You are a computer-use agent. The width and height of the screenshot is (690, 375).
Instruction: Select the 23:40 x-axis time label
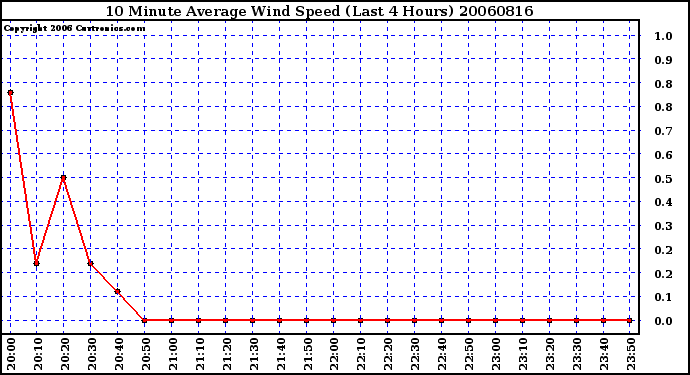click(604, 354)
